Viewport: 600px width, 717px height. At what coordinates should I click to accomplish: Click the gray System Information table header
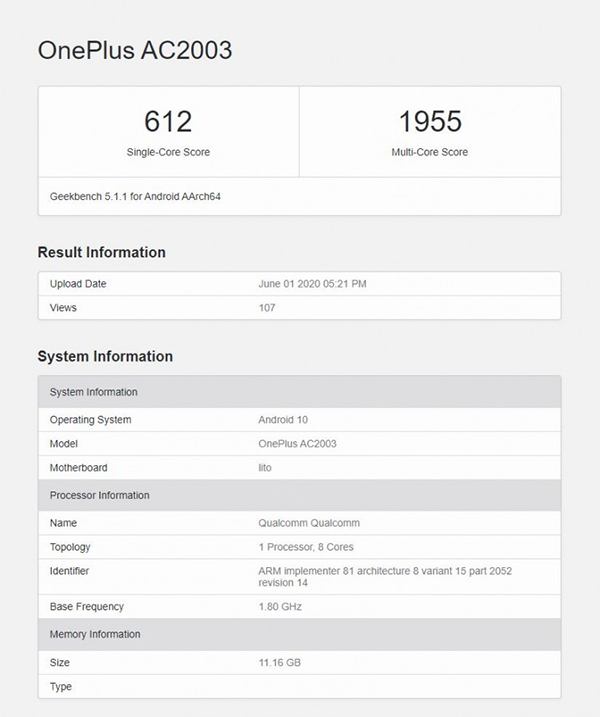94,392
